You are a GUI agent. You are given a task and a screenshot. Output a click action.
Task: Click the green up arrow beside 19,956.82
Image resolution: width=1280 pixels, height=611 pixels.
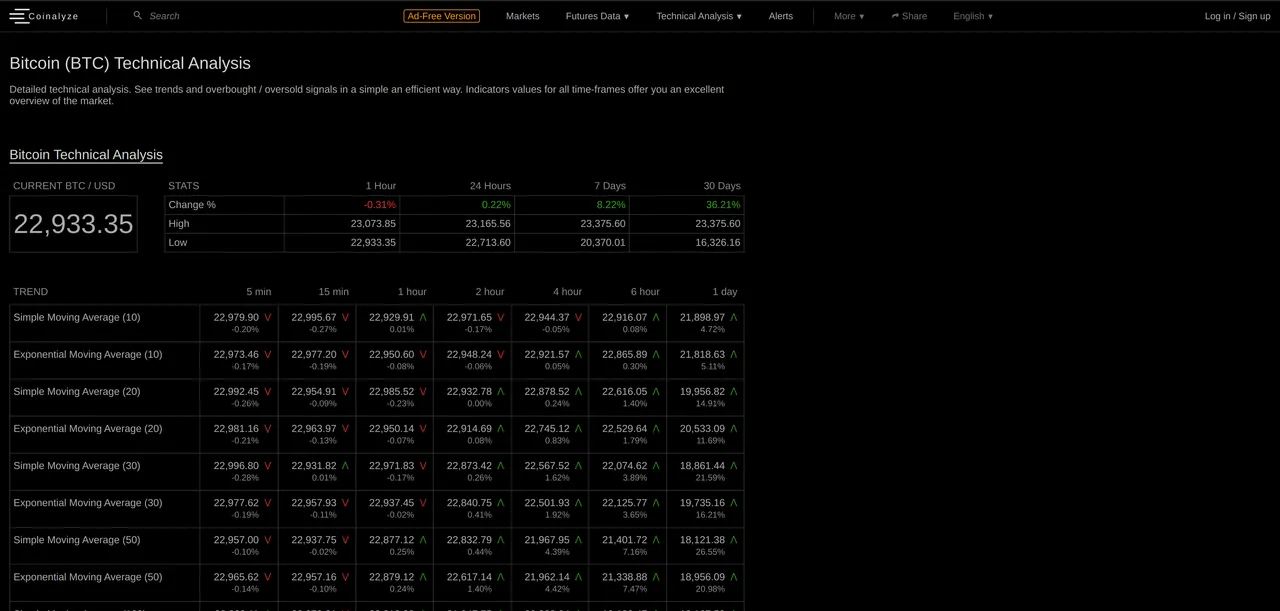(x=734, y=392)
